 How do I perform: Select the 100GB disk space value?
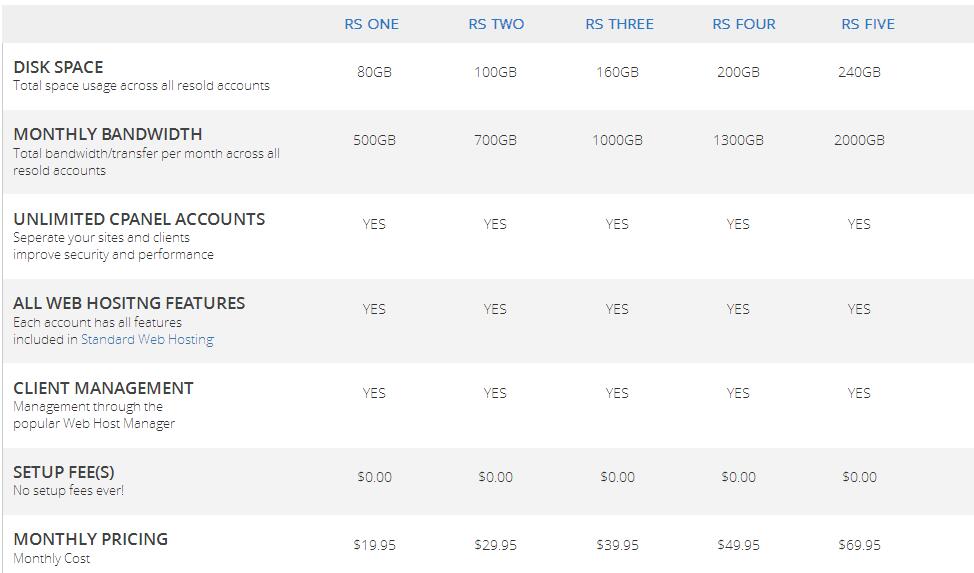pyautogui.click(x=495, y=72)
